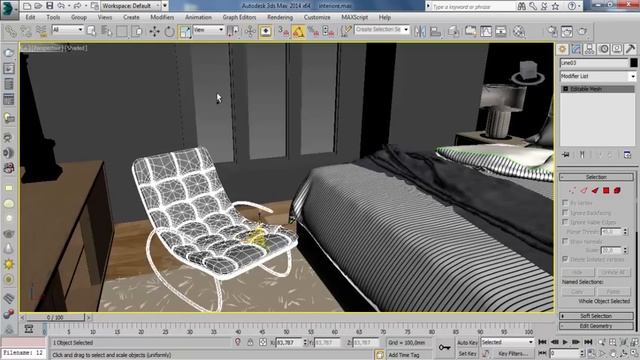Image resolution: width=640 pixels, height=360 pixels.
Task: Open the Rendering menu
Action: pyautogui.click(x=280, y=18)
